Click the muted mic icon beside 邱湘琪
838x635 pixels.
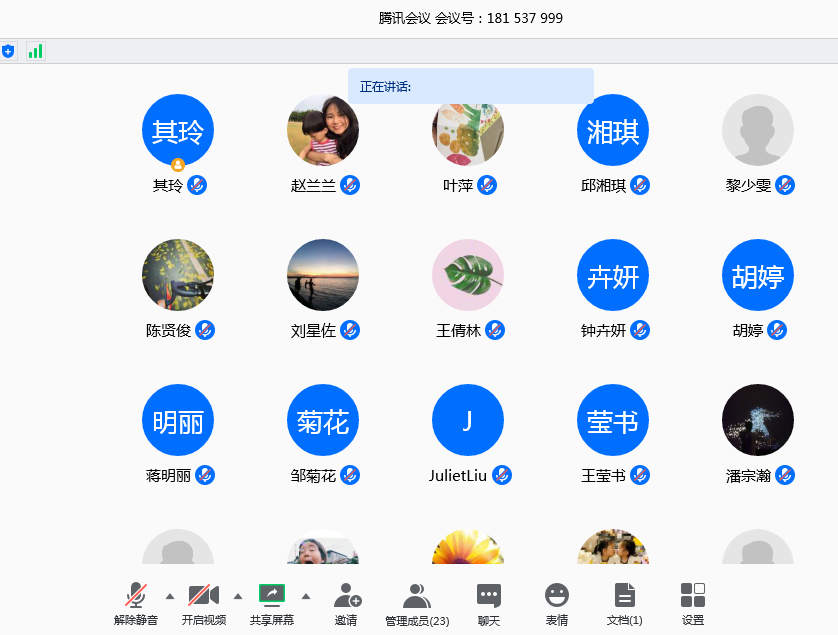pos(640,185)
